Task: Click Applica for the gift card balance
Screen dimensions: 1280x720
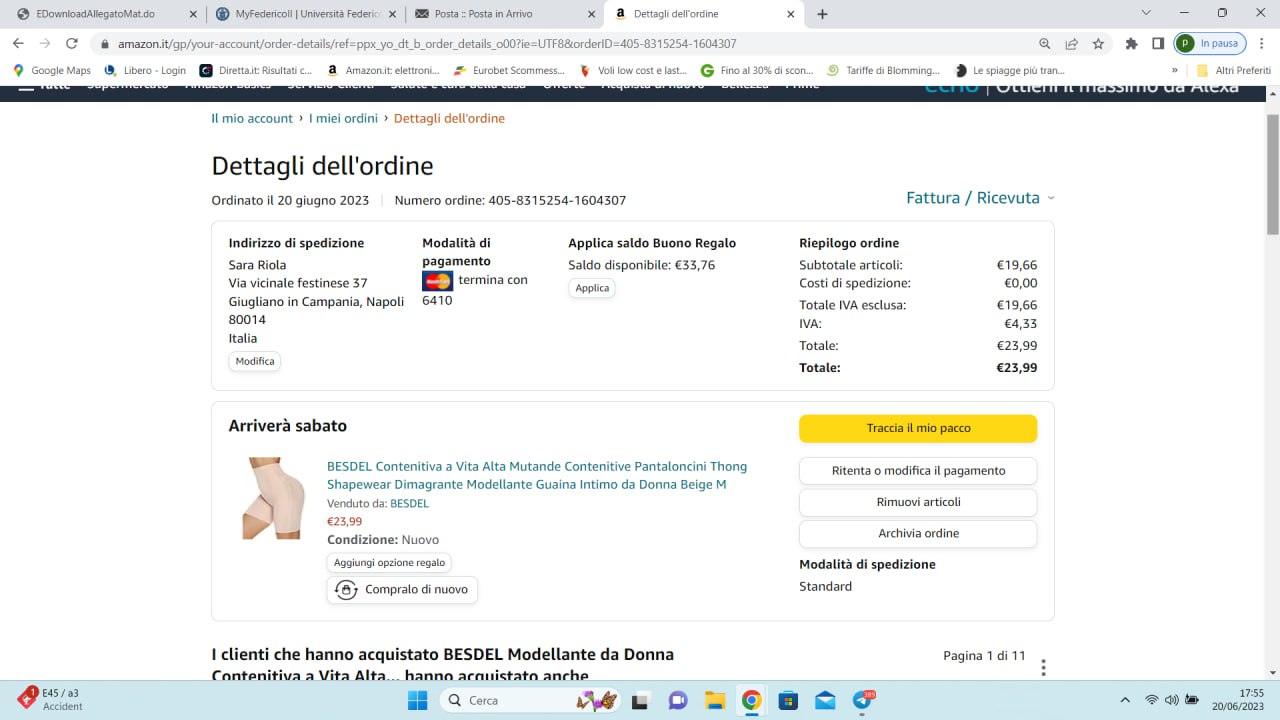Action: pos(592,288)
